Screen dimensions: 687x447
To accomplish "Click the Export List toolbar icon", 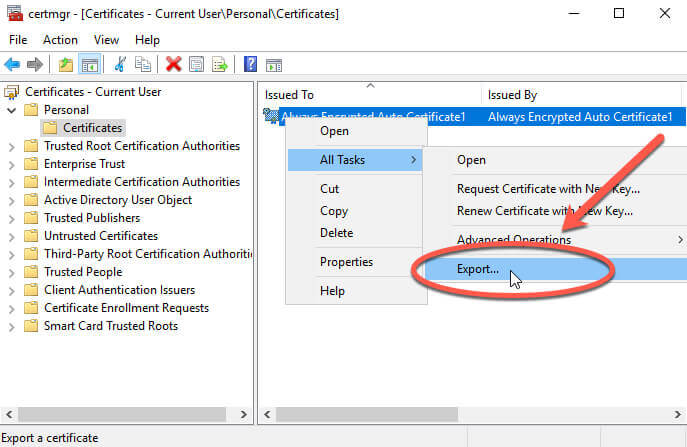I will [x=220, y=65].
